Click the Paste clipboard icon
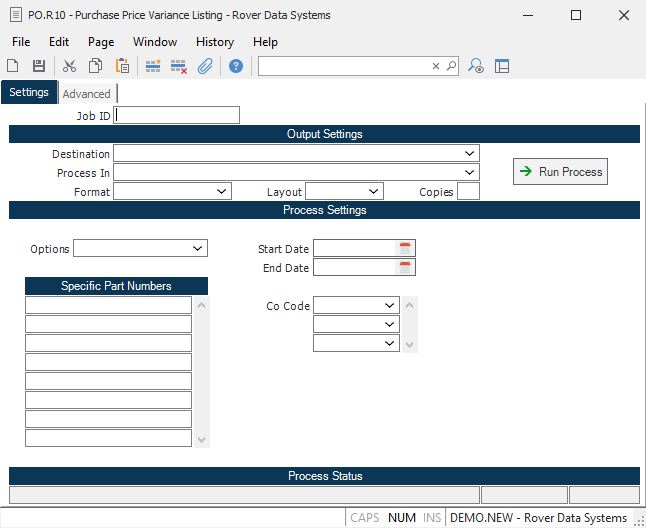646x528 pixels. click(x=122, y=66)
